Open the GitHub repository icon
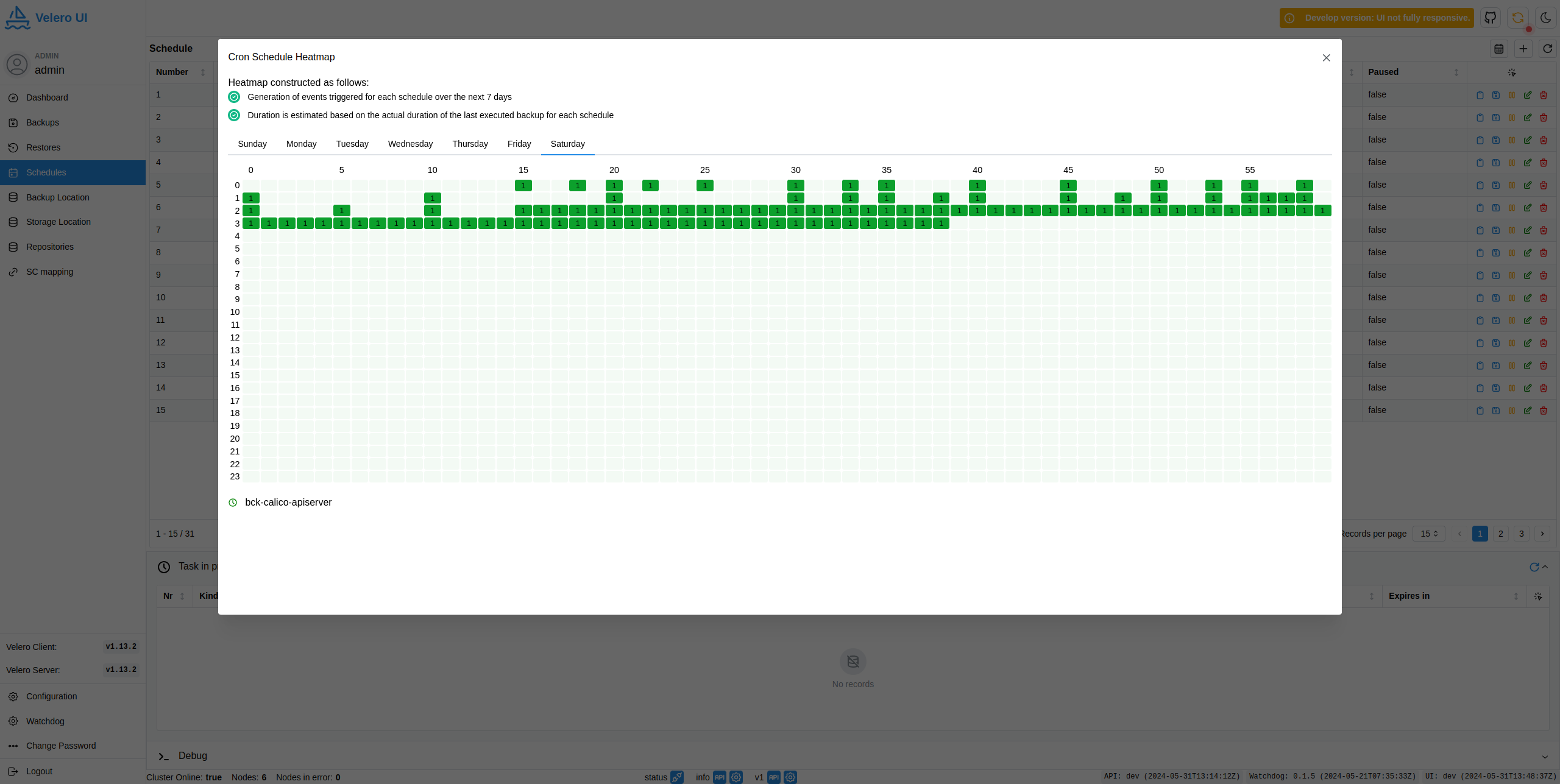This screenshot has width=1560, height=784. [x=1491, y=18]
